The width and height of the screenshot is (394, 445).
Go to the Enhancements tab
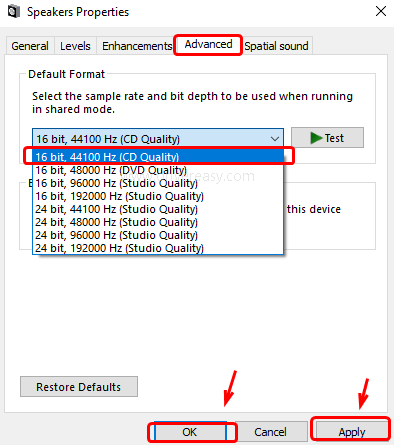pyautogui.click(x=137, y=46)
